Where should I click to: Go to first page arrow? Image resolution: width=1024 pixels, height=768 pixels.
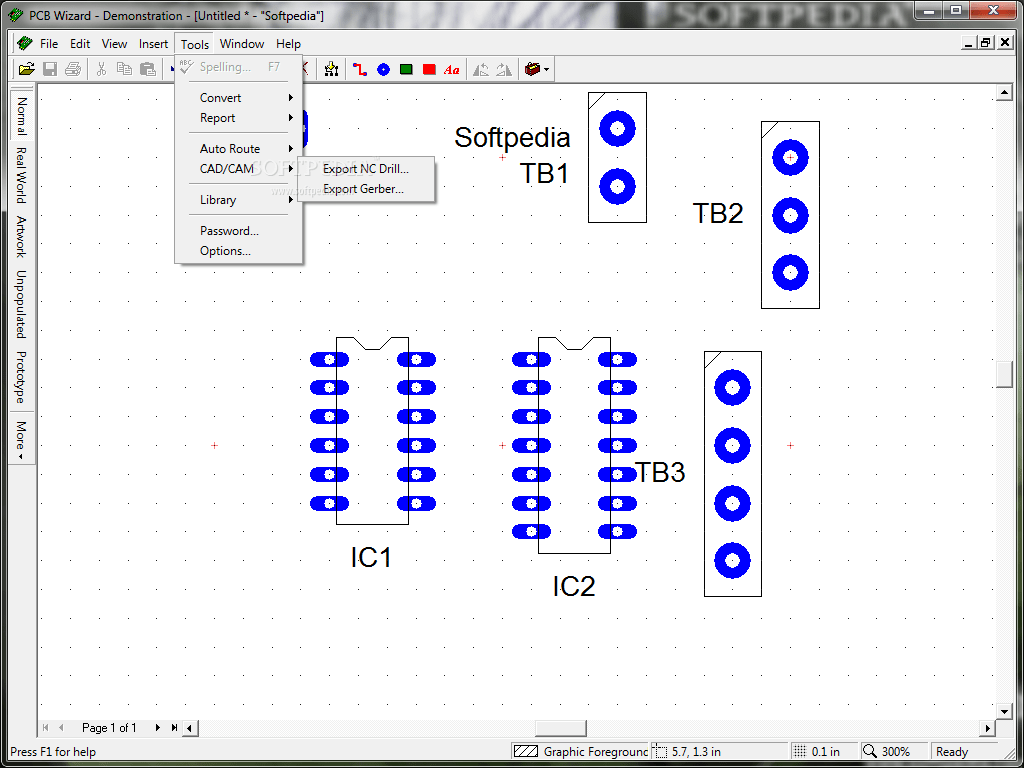46,728
